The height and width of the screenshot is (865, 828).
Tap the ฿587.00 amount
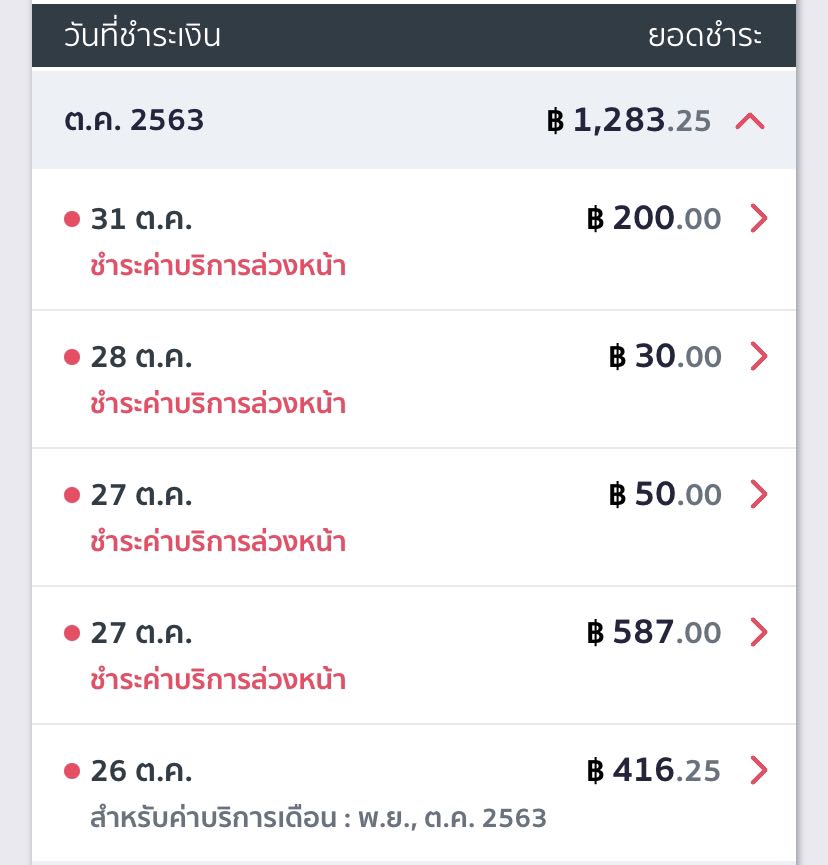tap(654, 632)
